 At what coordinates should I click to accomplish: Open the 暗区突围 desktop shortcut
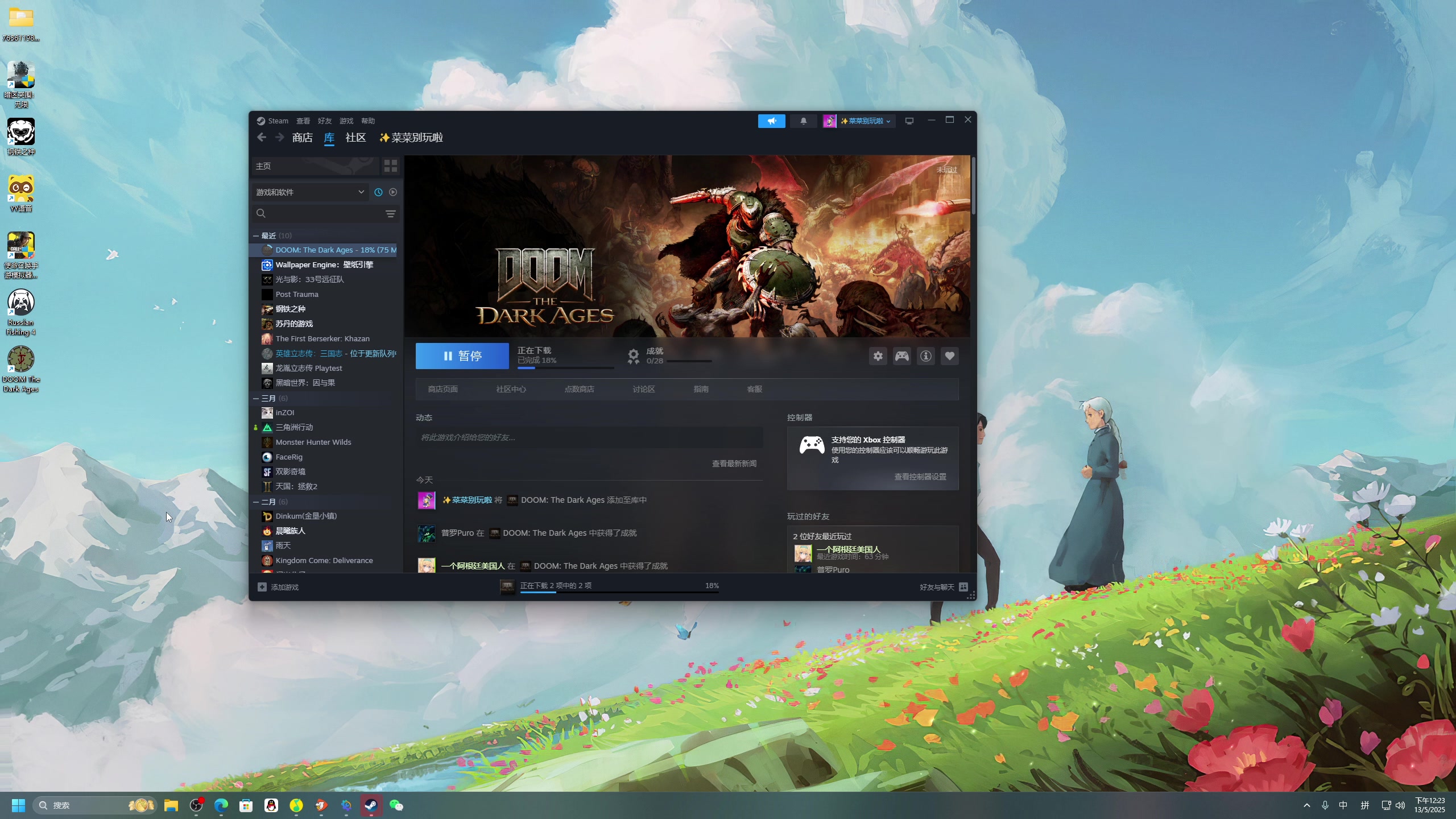21,84
